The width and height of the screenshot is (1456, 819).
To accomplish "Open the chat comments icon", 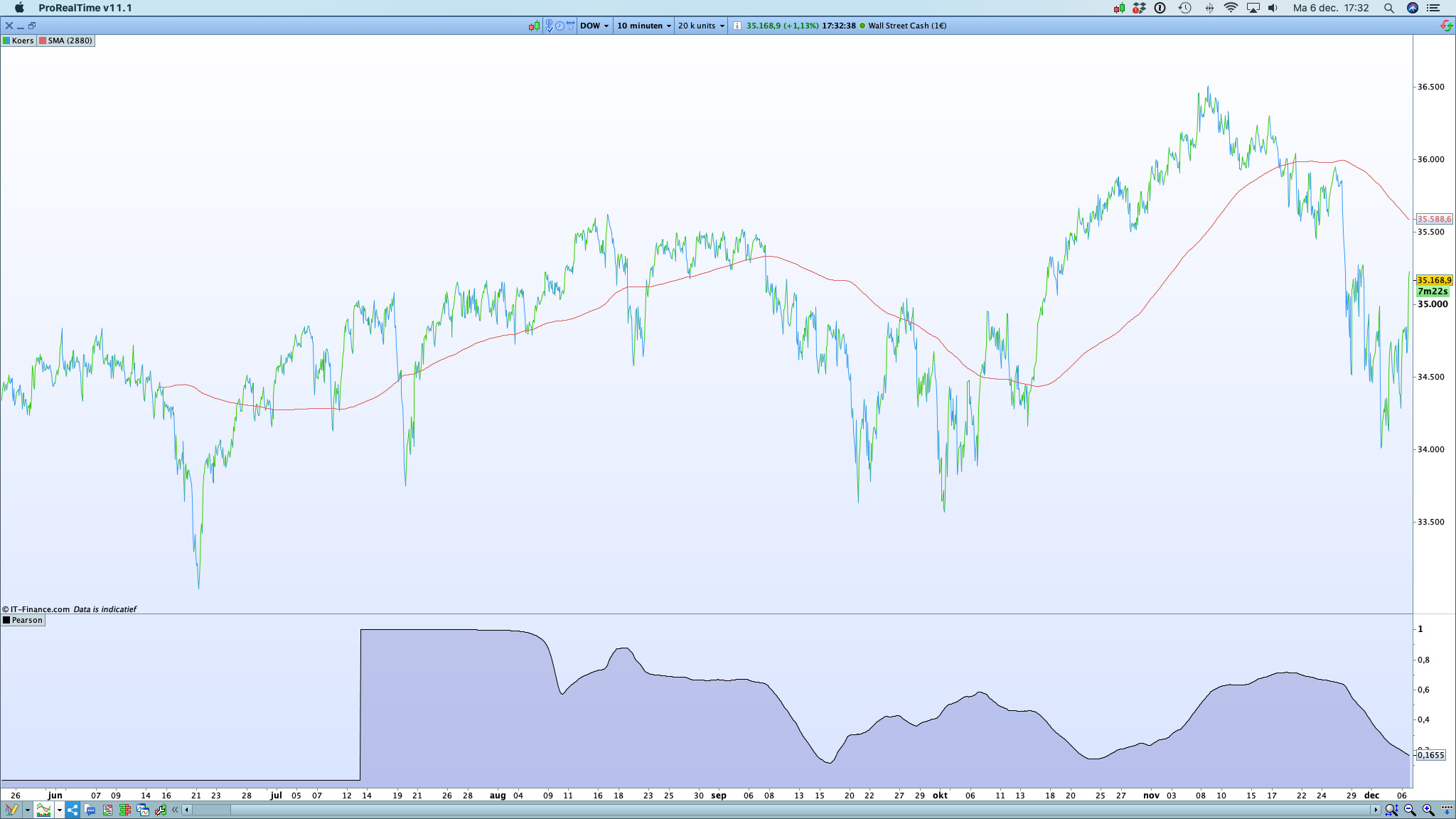I will 91,810.
